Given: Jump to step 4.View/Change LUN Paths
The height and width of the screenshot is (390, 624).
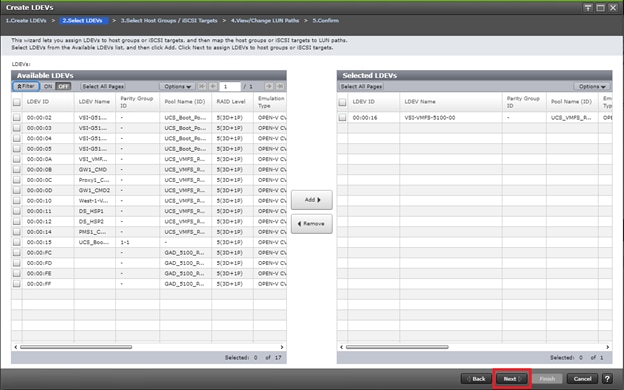Looking at the screenshot, I should click(x=265, y=20).
